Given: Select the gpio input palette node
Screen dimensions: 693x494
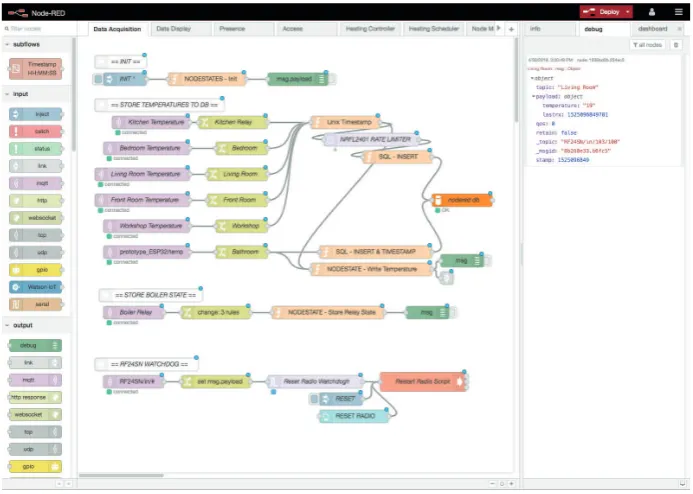Looking at the screenshot, I should click(35, 270).
